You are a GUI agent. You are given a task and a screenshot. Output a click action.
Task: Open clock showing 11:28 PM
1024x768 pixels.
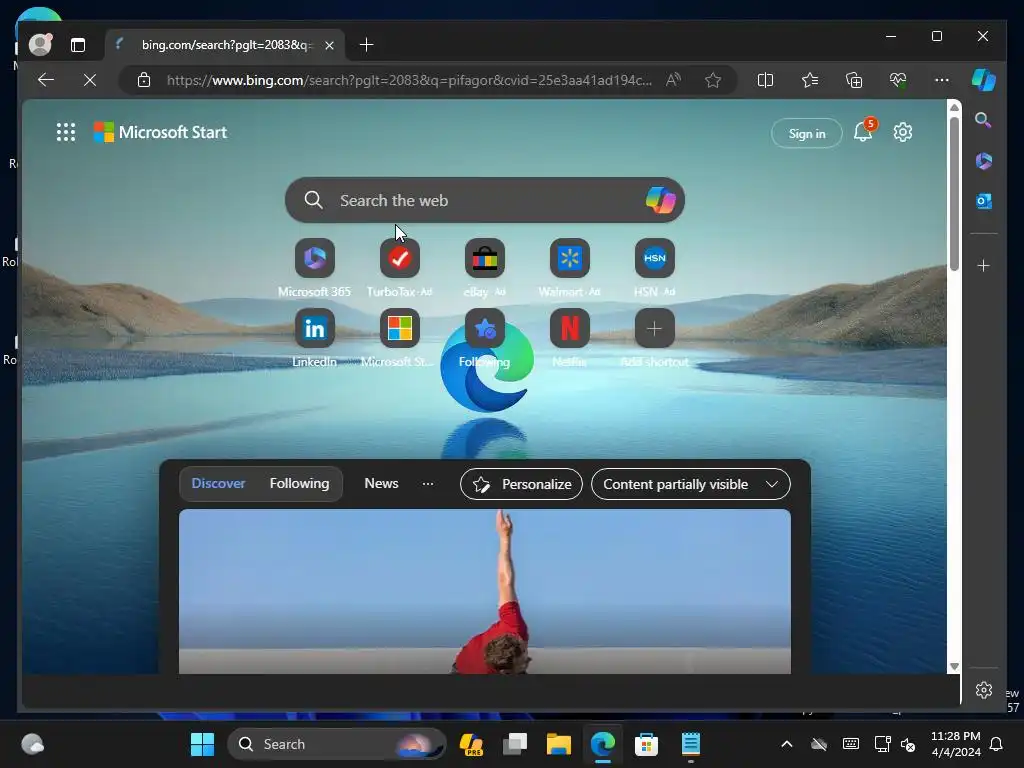click(955, 744)
